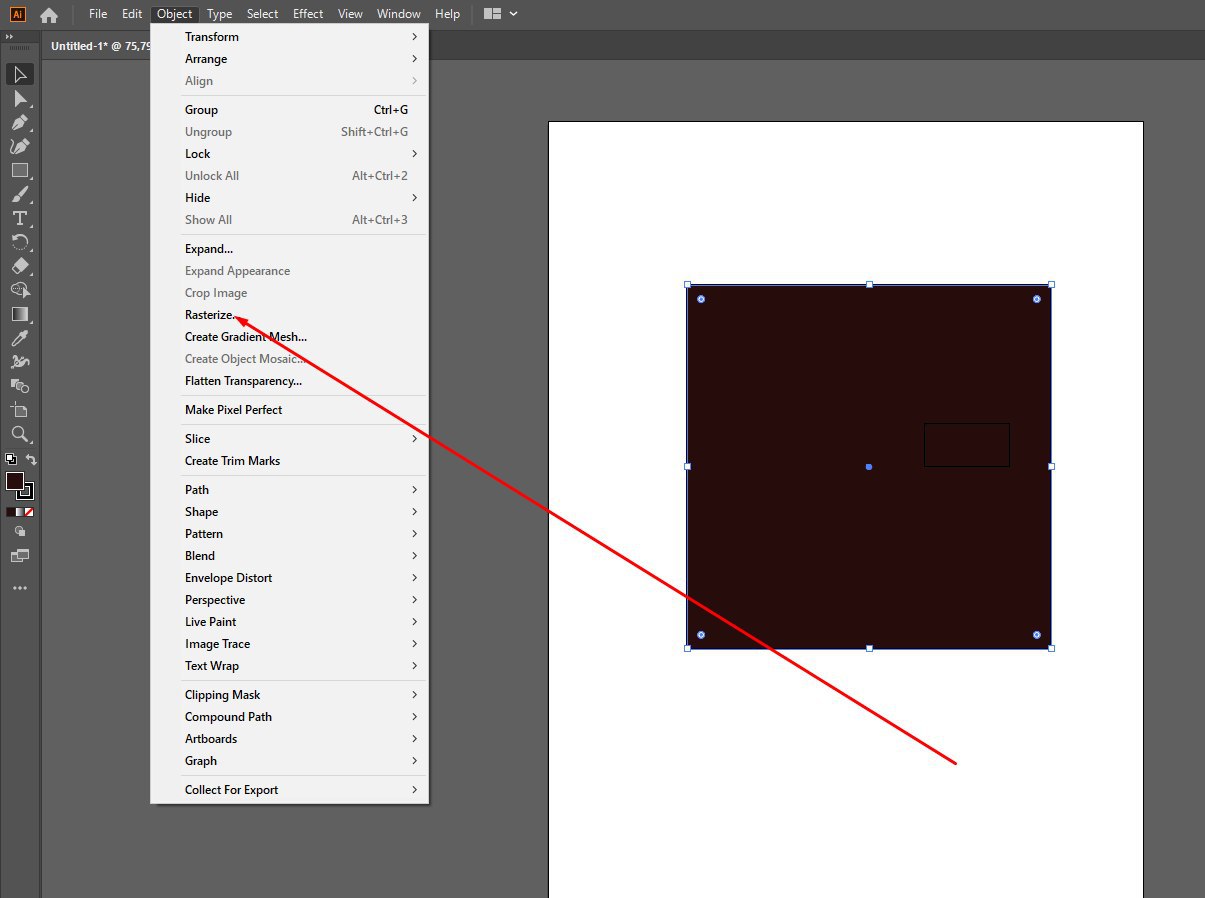Viewport: 1205px width, 898px height.
Task: Select the Eyedropper tool
Action: [20, 338]
